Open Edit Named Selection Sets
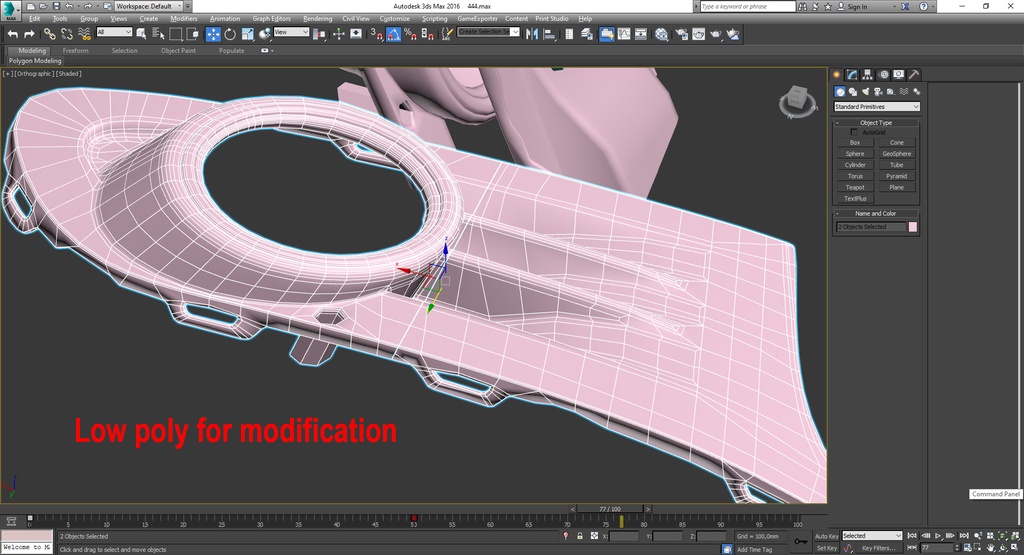This screenshot has width=1024, height=555. [447, 34]
